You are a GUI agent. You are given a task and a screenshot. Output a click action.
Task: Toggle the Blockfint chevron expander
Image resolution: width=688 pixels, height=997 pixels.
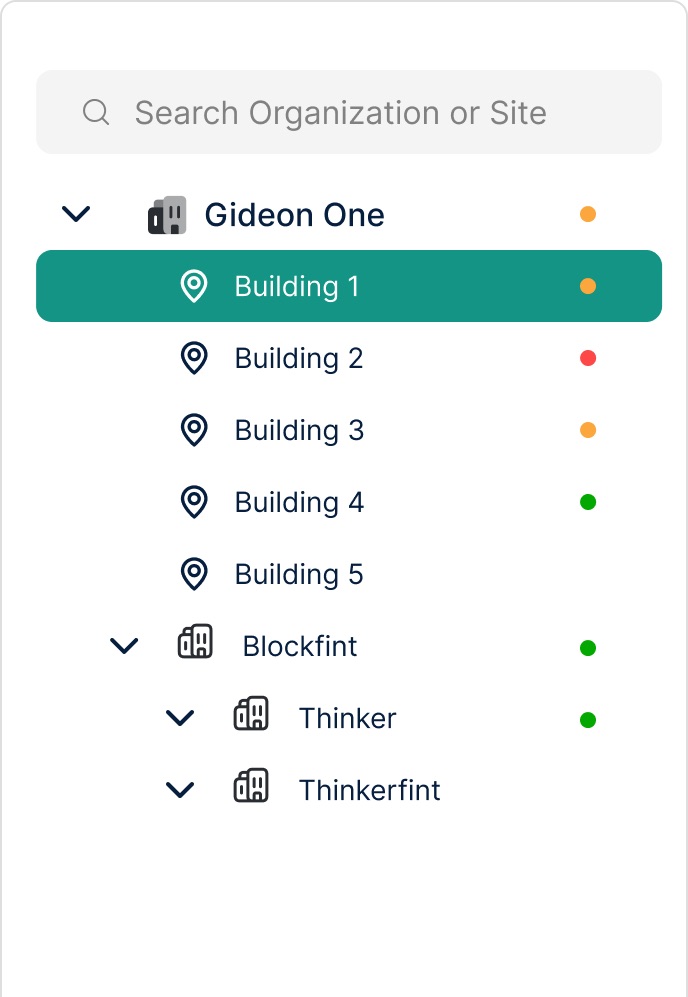pyautogui.click(x=124, y=646)
